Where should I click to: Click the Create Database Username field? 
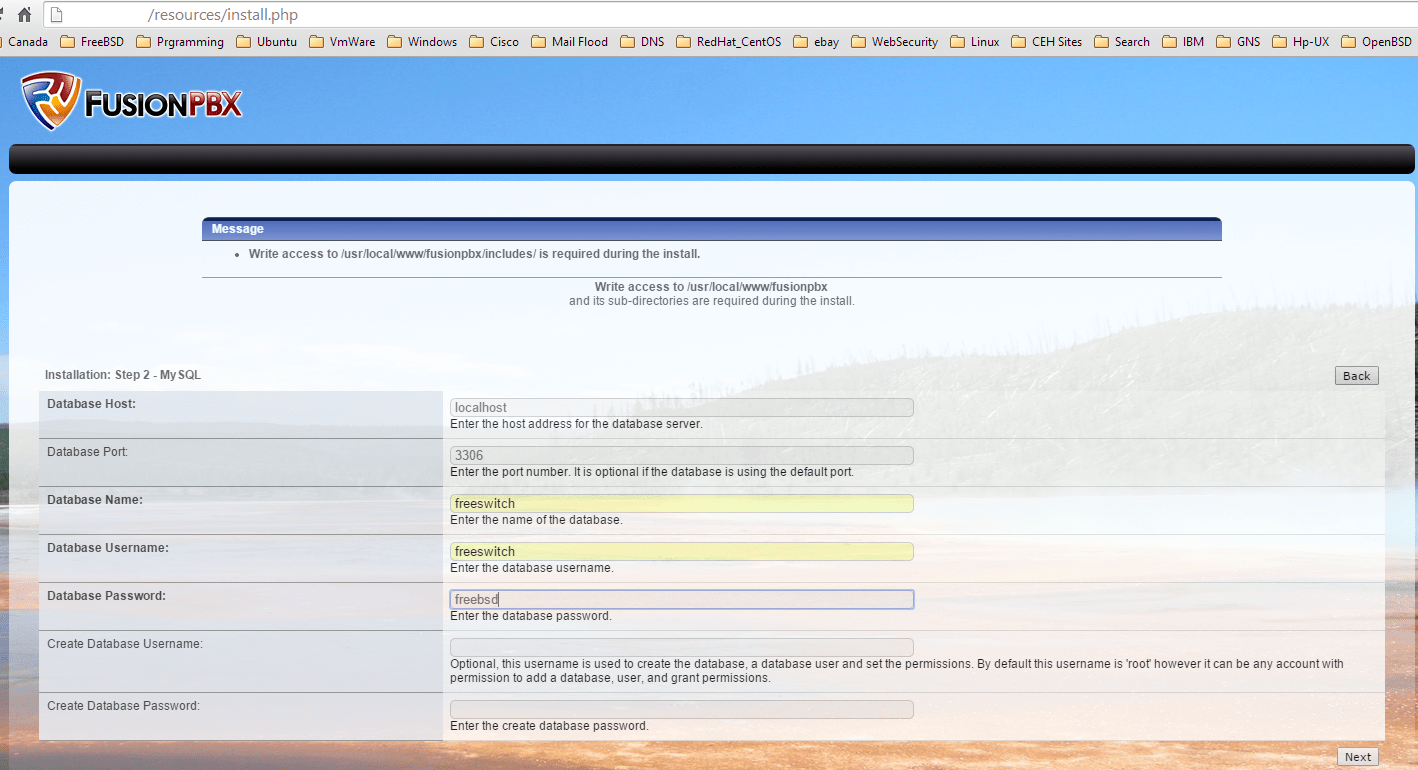[x=681, y=647]
